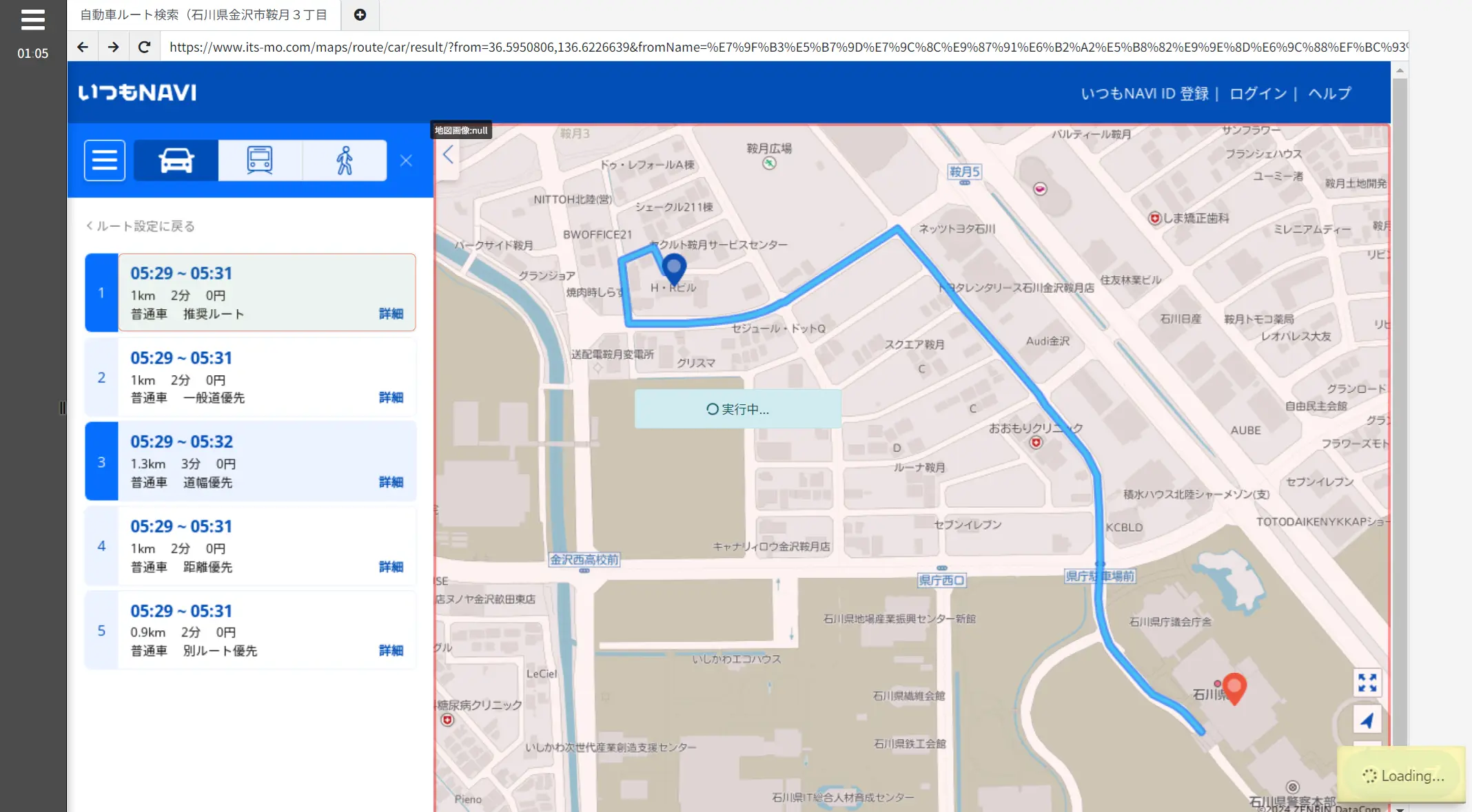Click the Audi金沢 map label
This screenshot has width=1472, height=812.
pyautogui.click(x=1047, y=342)
